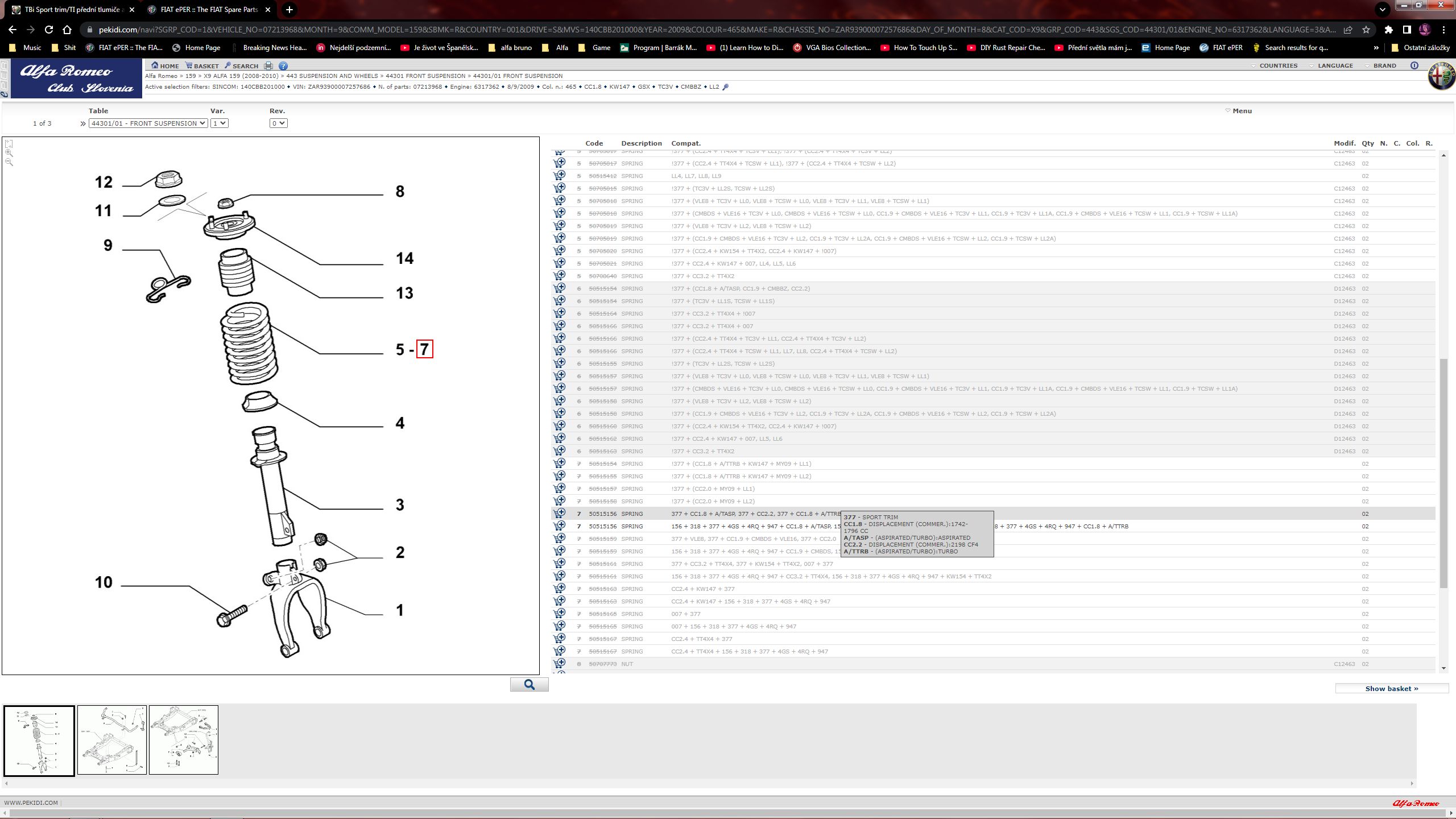The width and height of the screenshot is (1456, 819).
Task: Print the parts table with the printer icon
Action: pos(268,66)
